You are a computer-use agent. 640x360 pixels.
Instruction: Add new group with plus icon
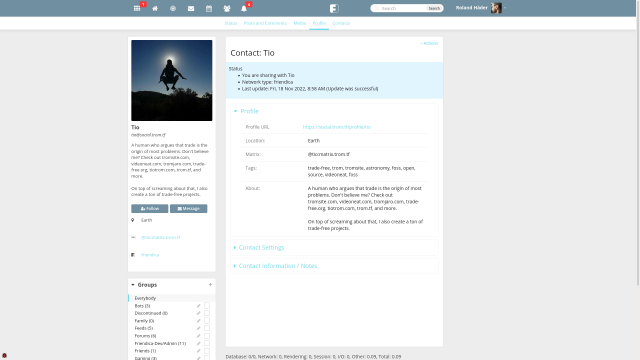tap(210, 284)
